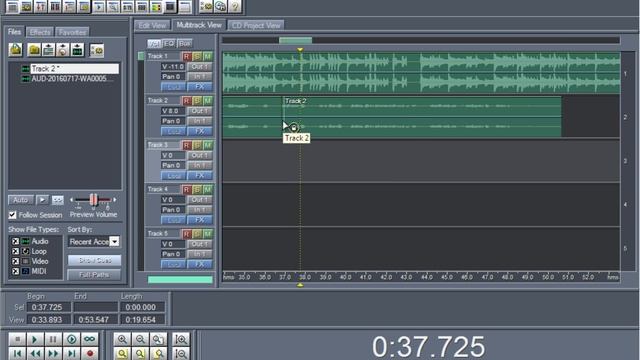Image resolution: width=640 pixels, height=360 pixels.
Task: Click the green horizontal view range bar above tracks
Action: [296, 40]
